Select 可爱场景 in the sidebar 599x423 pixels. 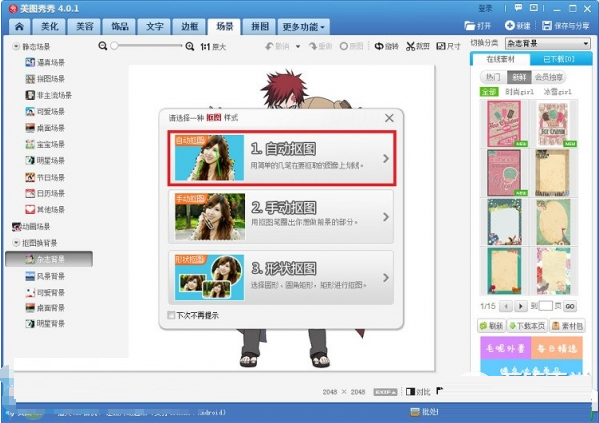[45, 112]
